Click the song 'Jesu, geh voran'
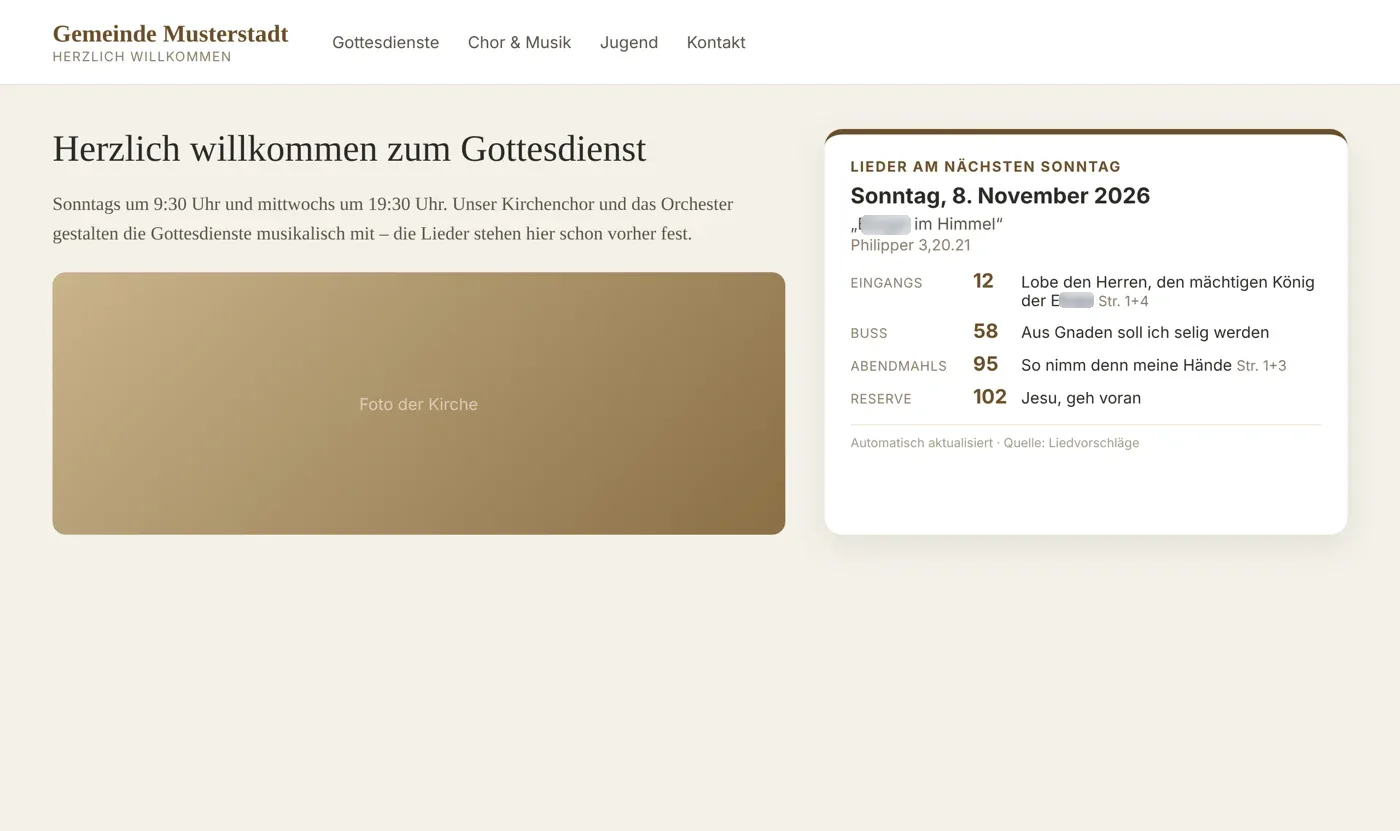This screenshot has width=1400, height=831. (x=1081, y=398)
